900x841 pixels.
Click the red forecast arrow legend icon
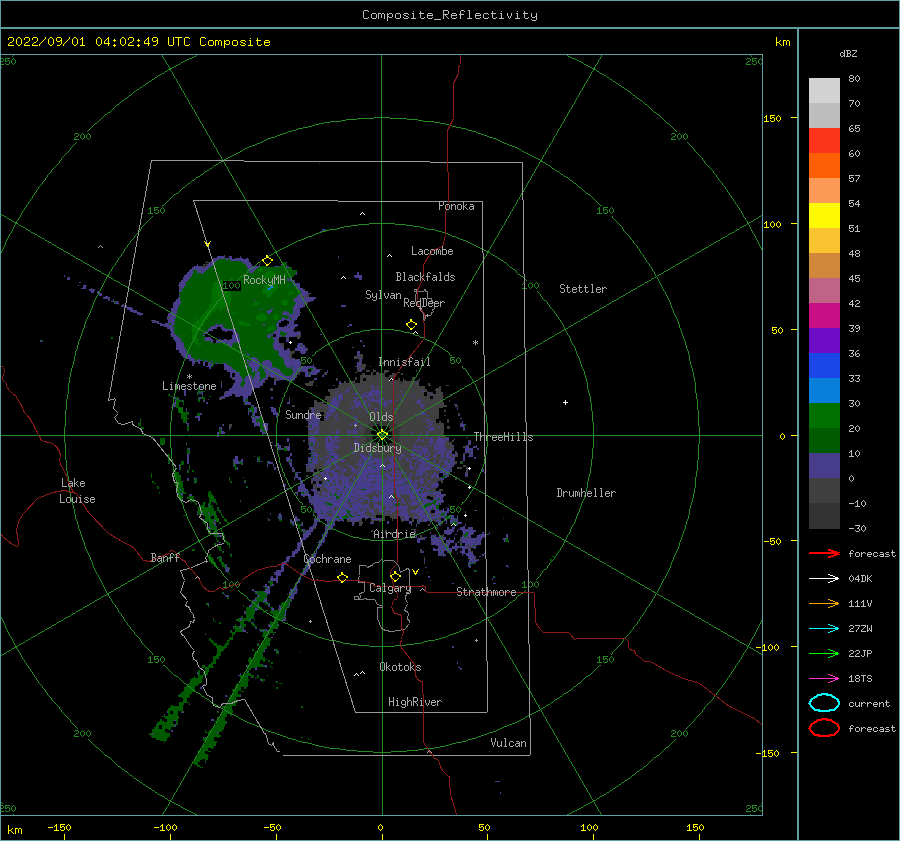tap(824, 553)
